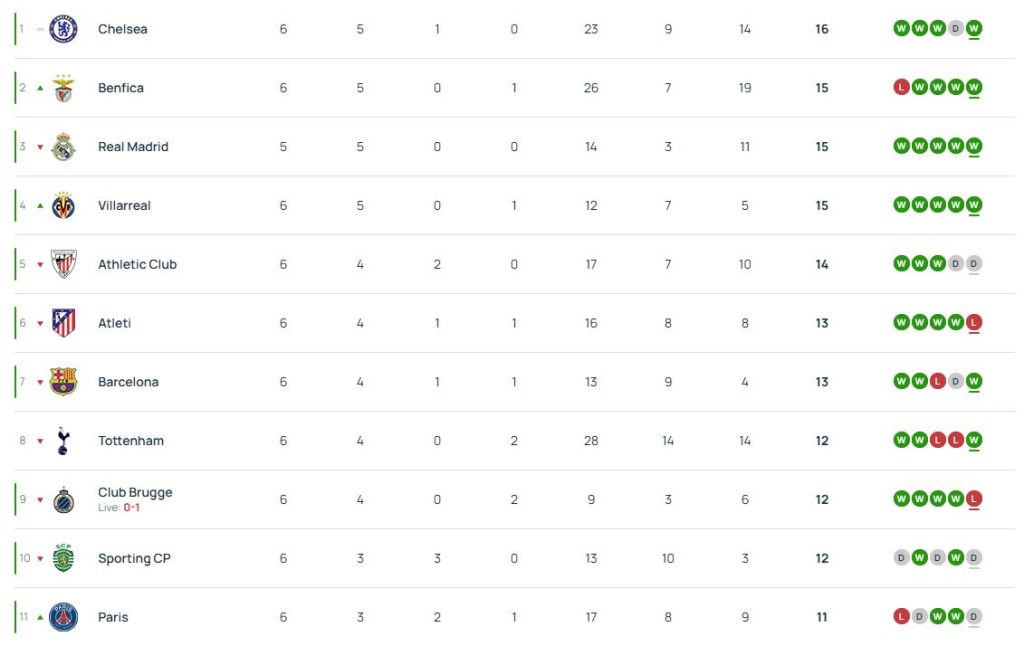Click the Chelsea club crest
This screenshot has width=1024, height=646.
[x=63, y=29]
